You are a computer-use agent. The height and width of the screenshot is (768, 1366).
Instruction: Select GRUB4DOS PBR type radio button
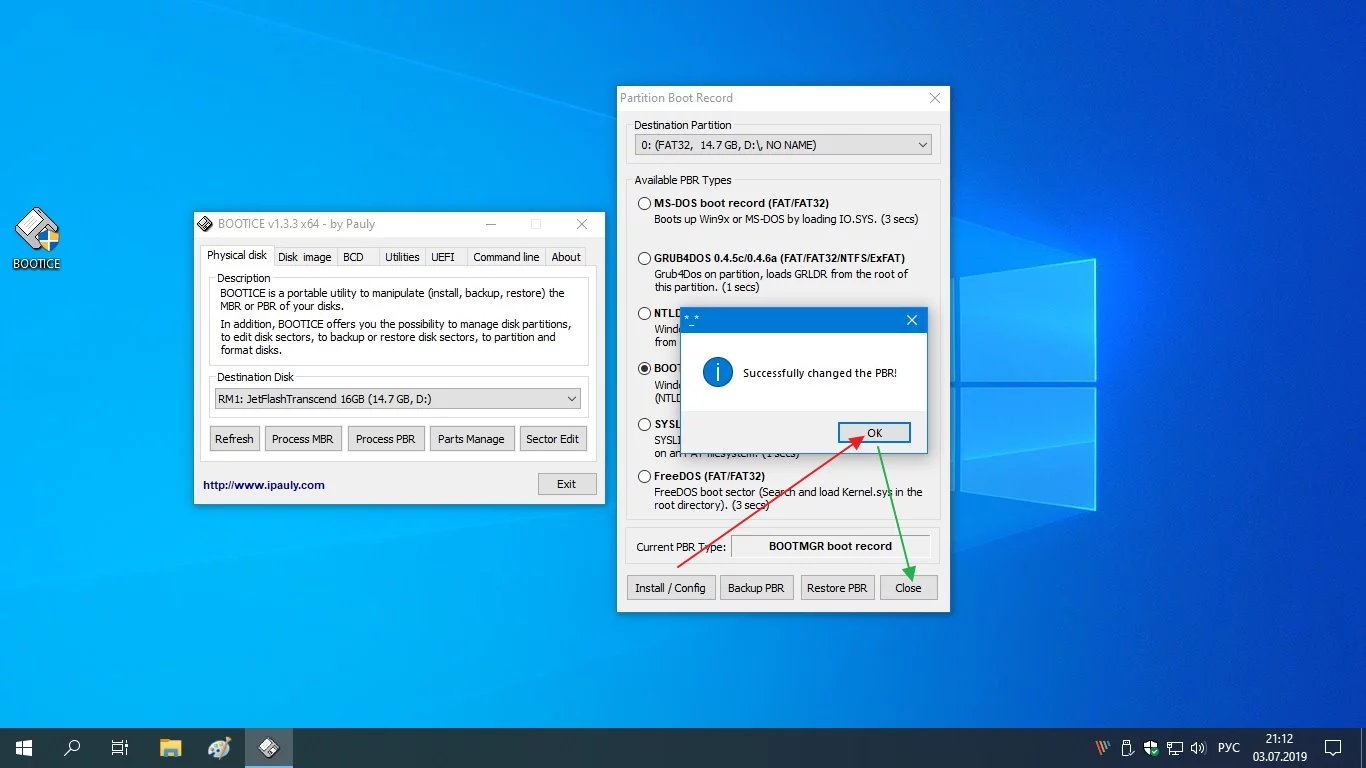coord(645,259)
